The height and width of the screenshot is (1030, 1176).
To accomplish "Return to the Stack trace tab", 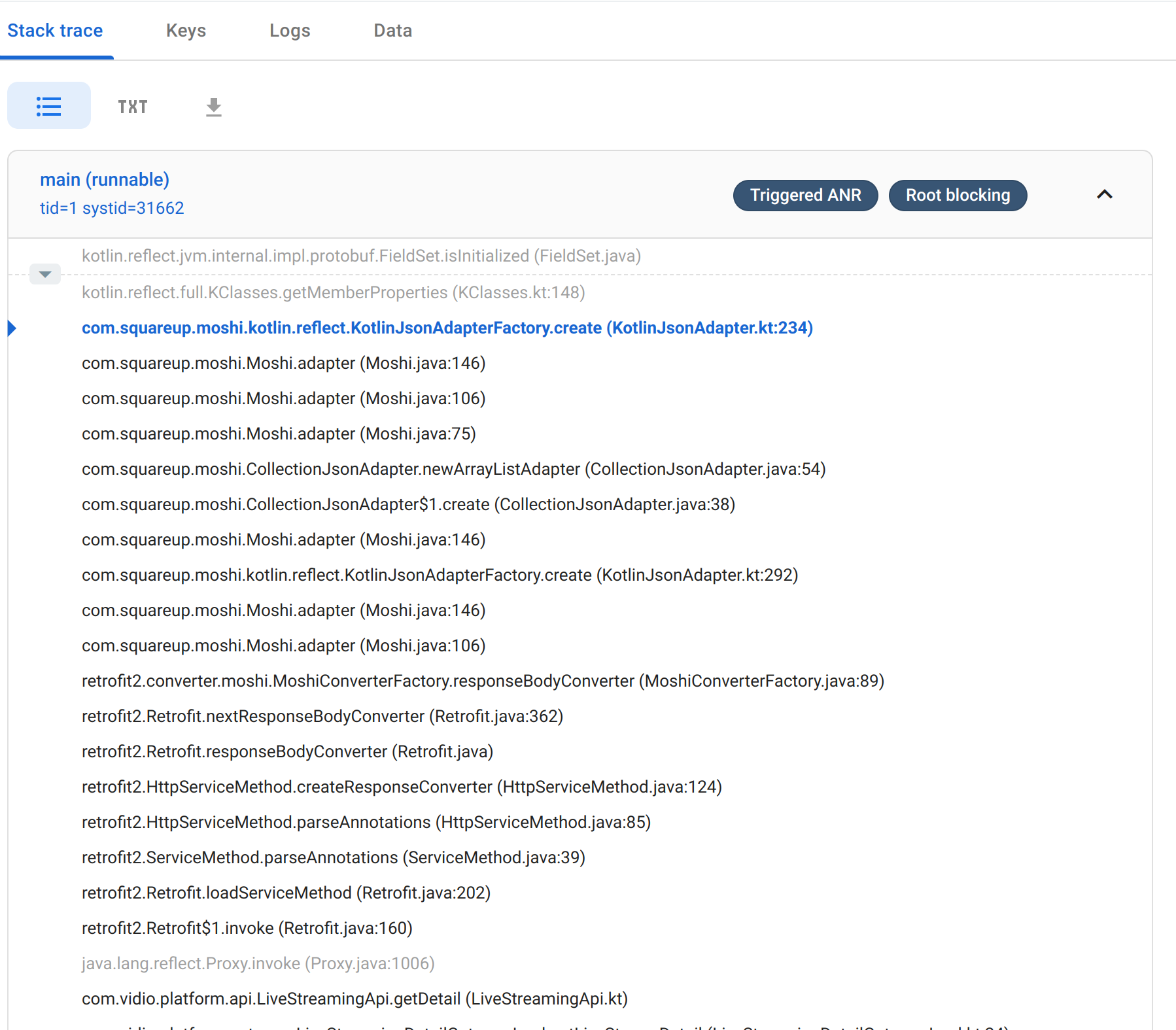I will pyautogui.click(x=56, y=30).
